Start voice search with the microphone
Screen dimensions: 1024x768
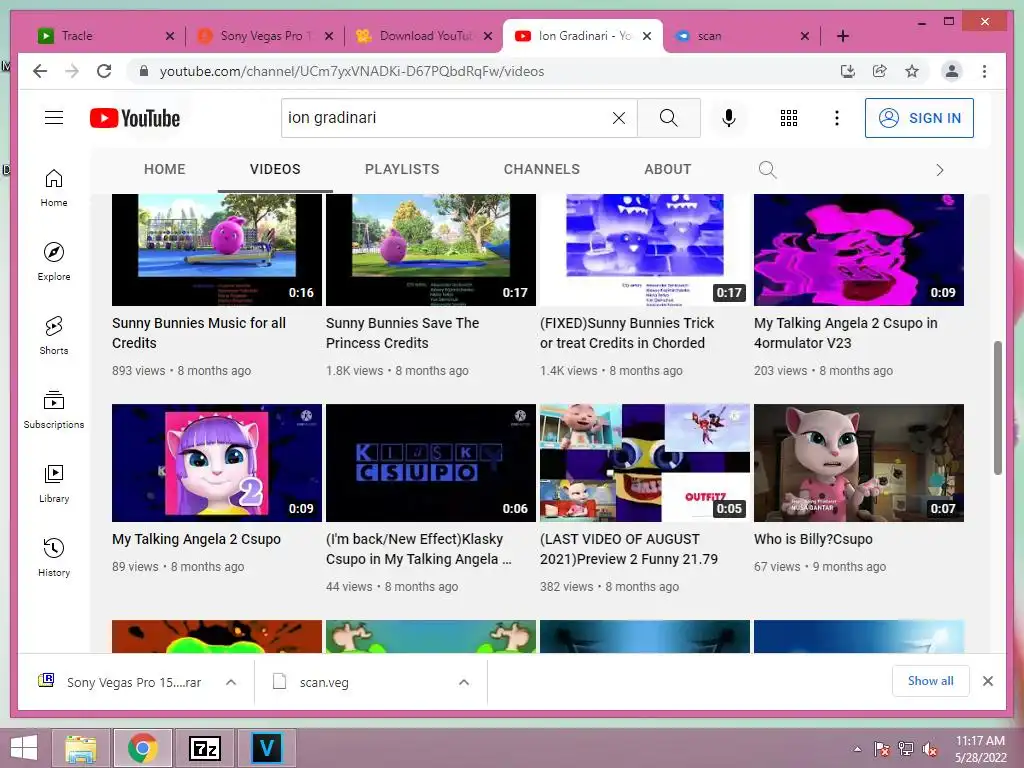729,118
